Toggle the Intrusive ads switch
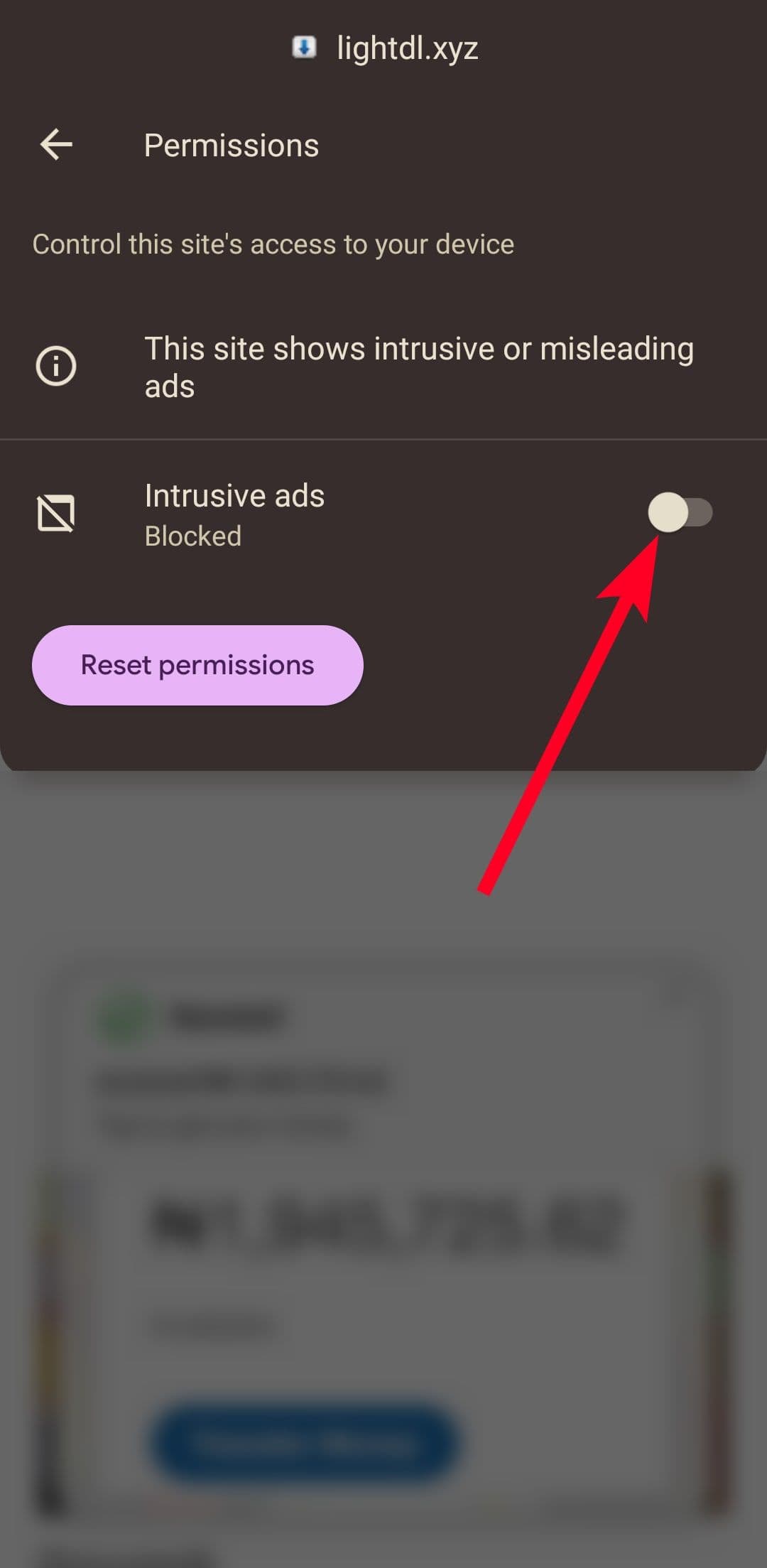Viewport: 767px width, 1568px height. point(680,512)
